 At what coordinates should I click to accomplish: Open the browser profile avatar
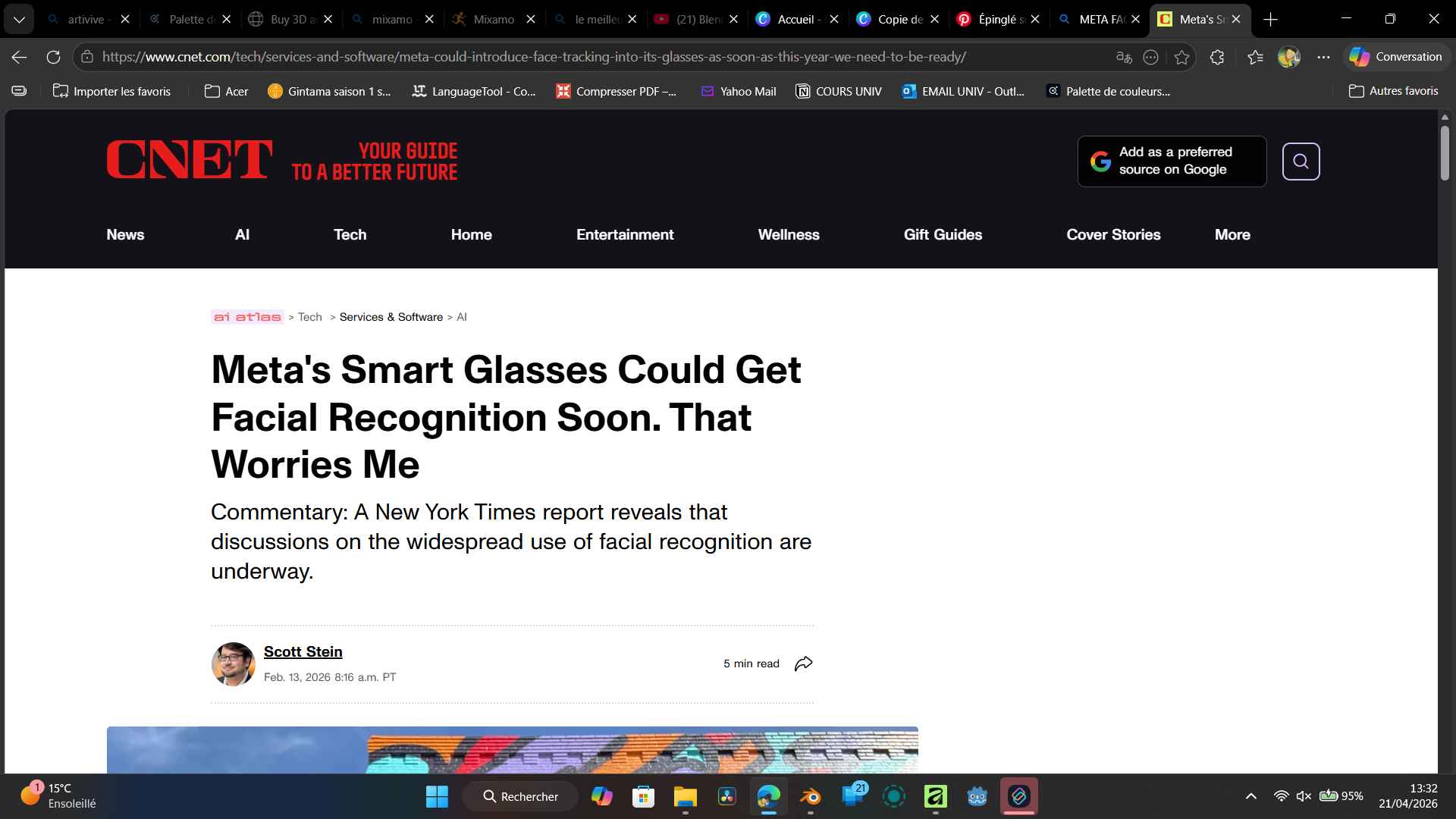pyautogui.click(x=1289, y=57)
